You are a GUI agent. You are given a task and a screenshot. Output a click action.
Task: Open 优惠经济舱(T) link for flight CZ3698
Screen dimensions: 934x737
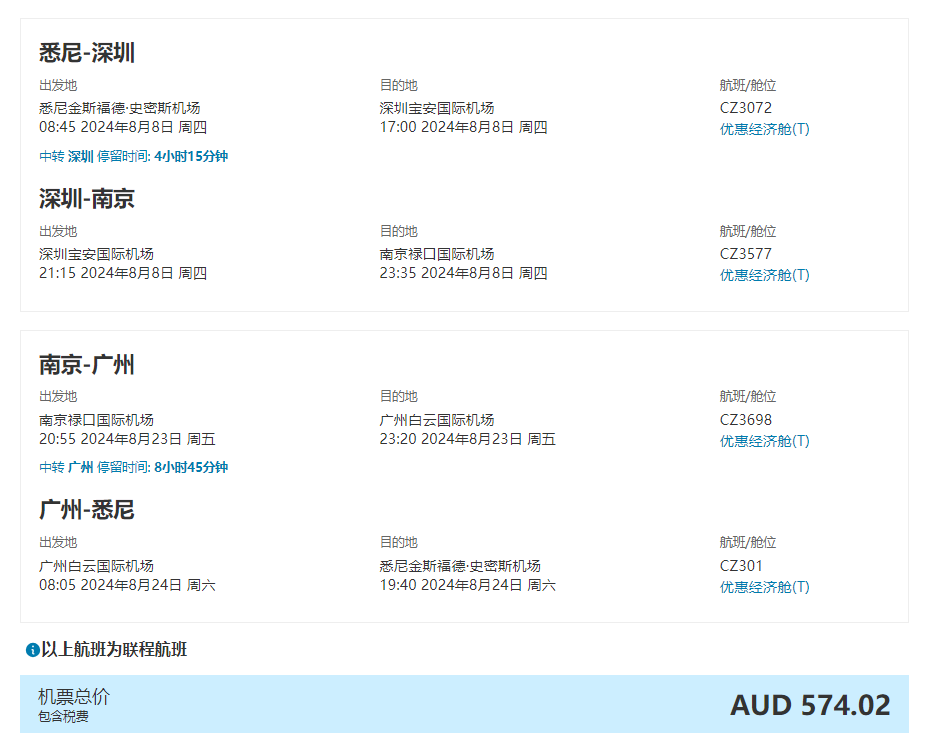[764, 441]
